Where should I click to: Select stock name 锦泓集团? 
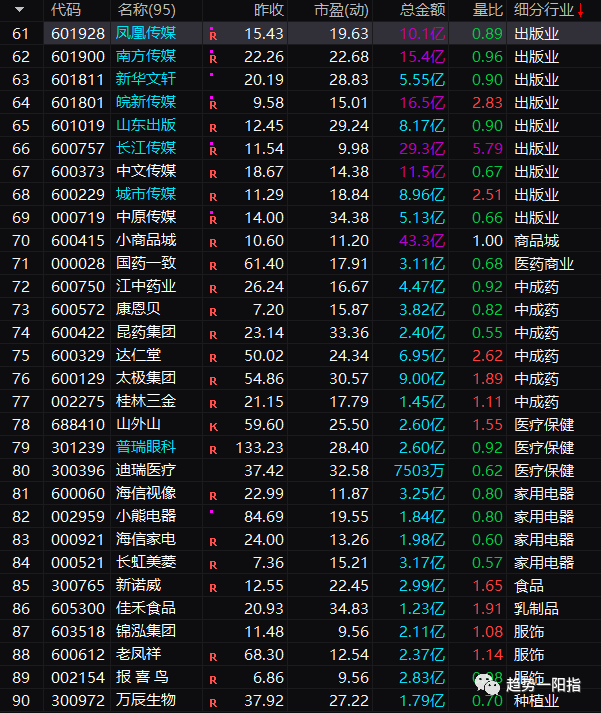pyautogui.click(x=146, y=632)
